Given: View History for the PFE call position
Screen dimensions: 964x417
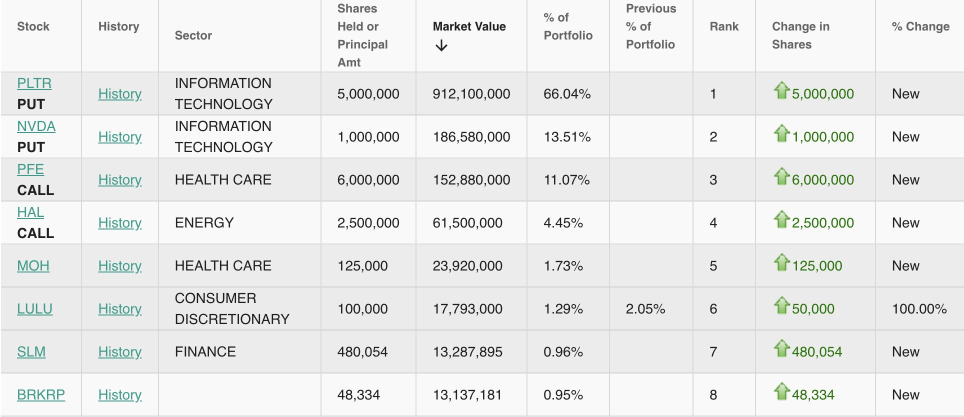Looking at the screenshot, I should pyautogui.click(x=119, y=180).
